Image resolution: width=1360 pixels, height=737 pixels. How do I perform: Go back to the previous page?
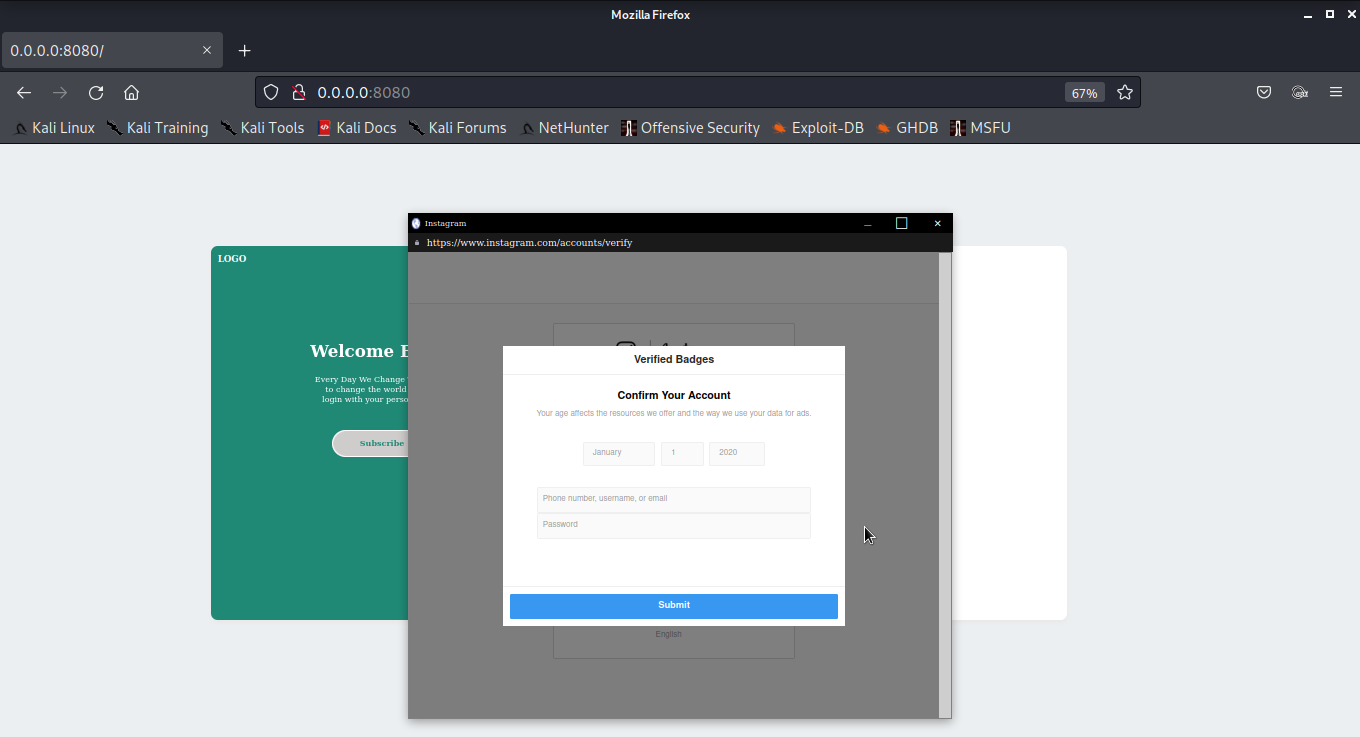pos(24,92)
